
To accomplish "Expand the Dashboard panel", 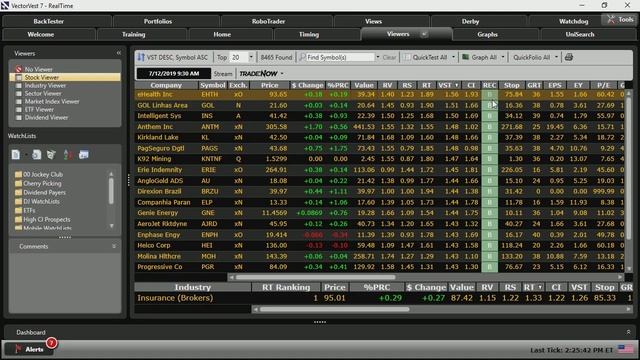I will click(628, 332).
